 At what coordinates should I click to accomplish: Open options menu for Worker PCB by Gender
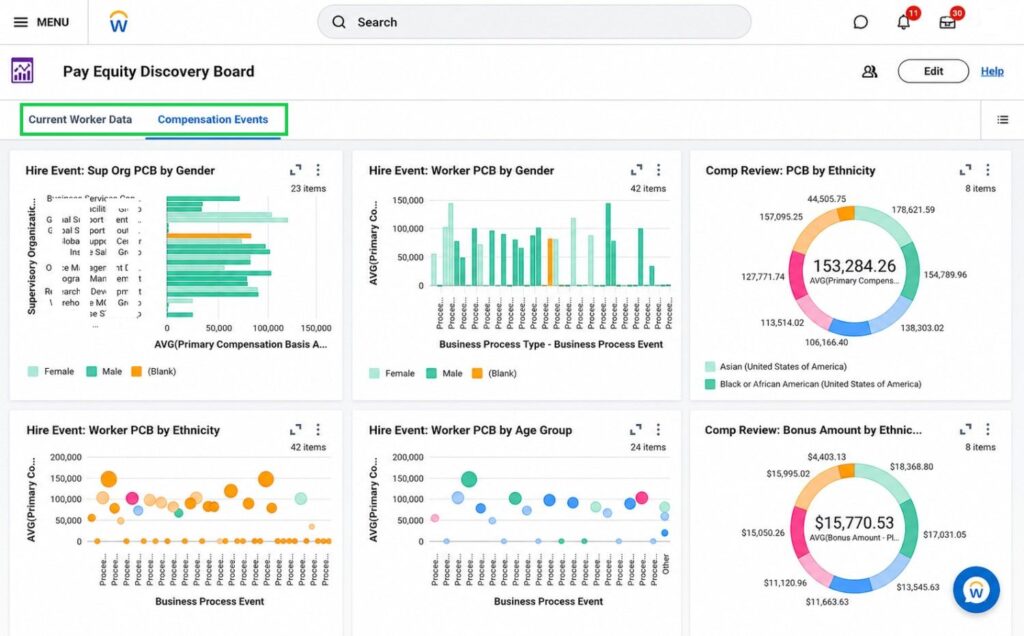[658, 170]
